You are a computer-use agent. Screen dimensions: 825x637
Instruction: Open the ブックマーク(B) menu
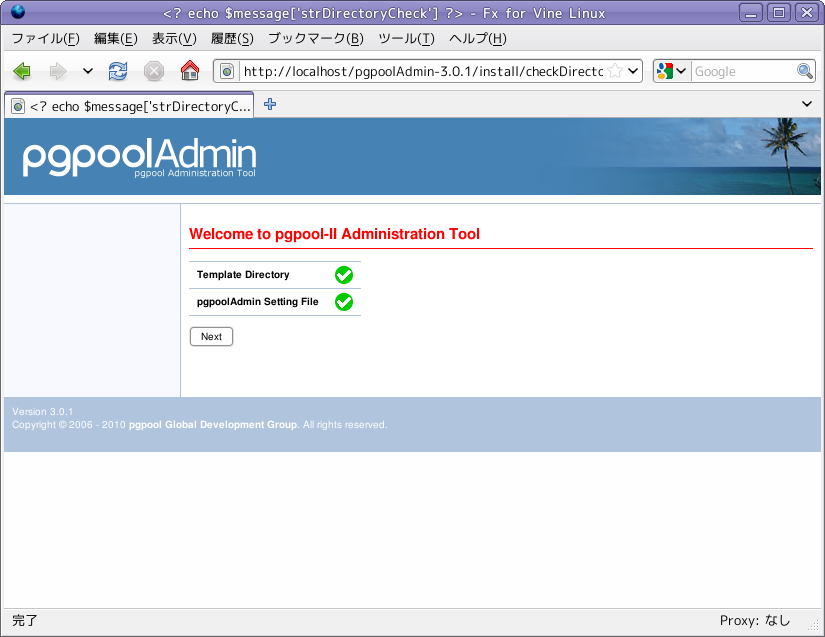tap(315, 39)
